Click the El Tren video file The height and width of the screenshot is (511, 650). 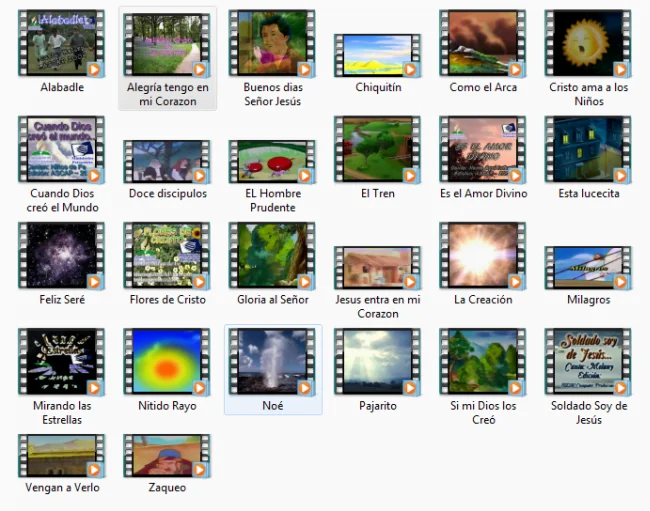pos(377,150)
